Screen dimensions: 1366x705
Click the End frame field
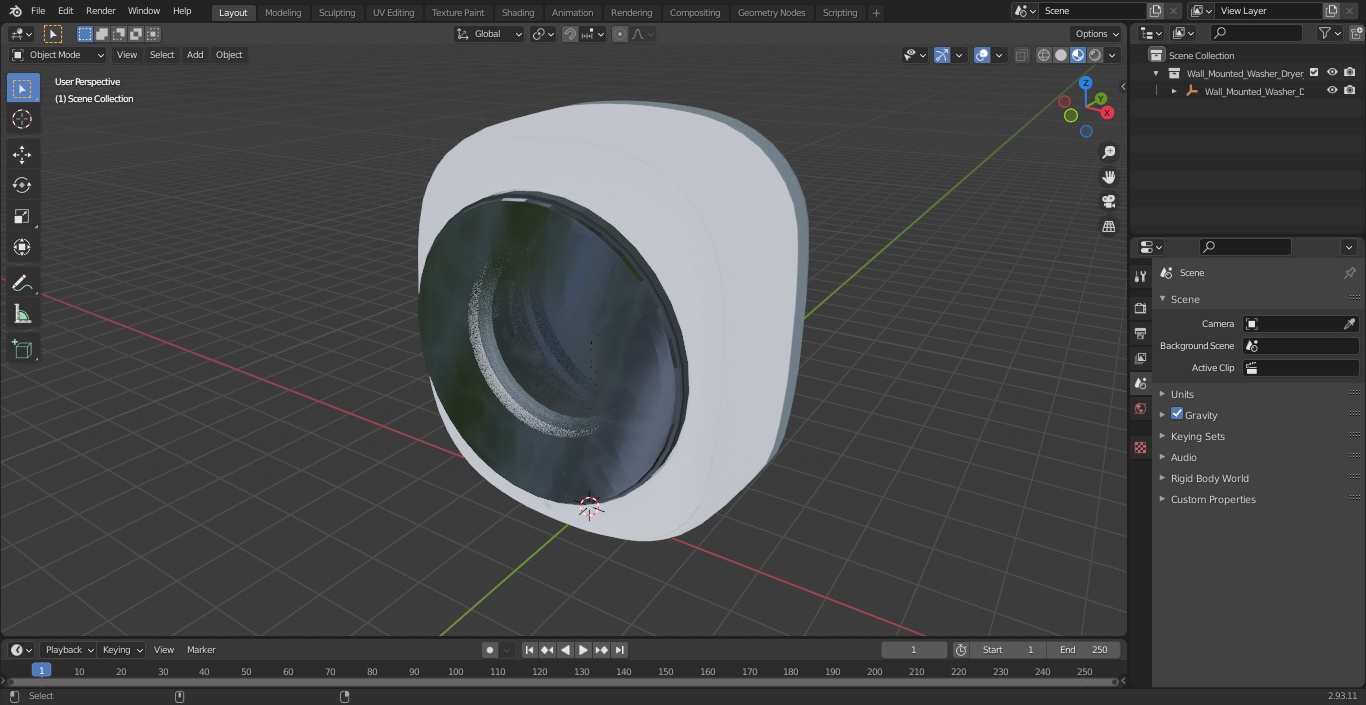[x=1084, y=650]
